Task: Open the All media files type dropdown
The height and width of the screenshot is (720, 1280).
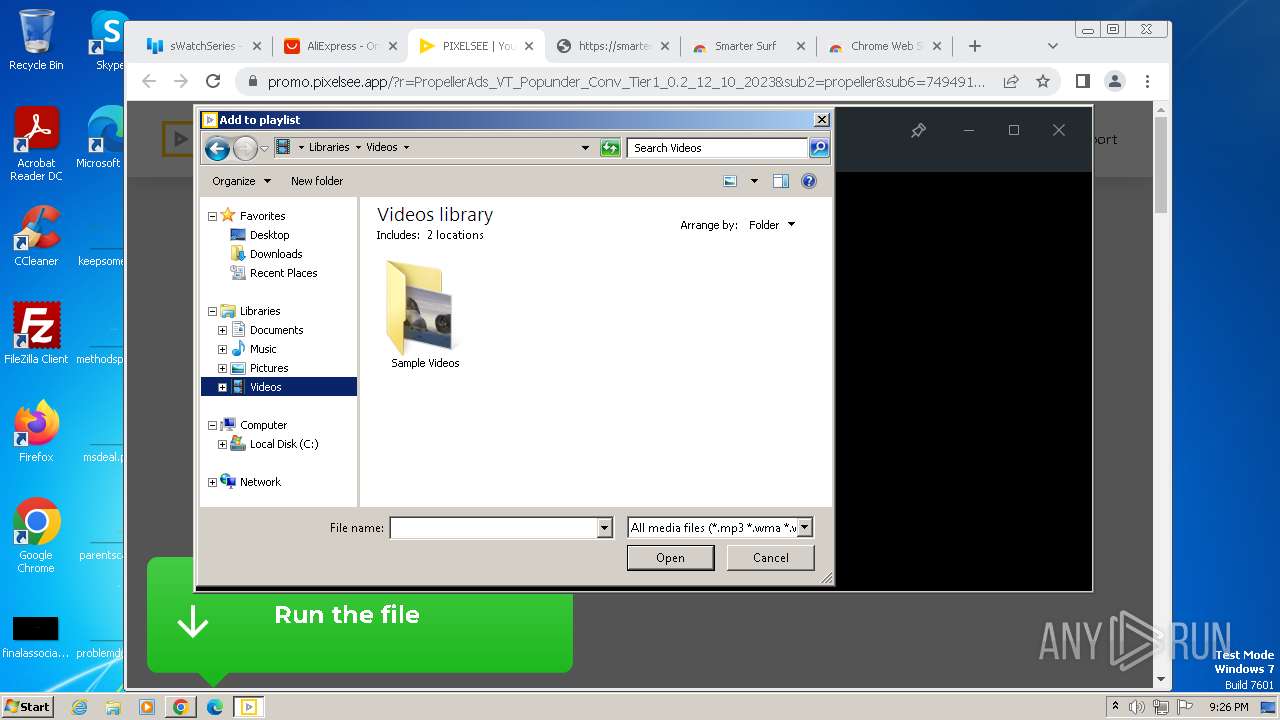Action: coord(805,527)
